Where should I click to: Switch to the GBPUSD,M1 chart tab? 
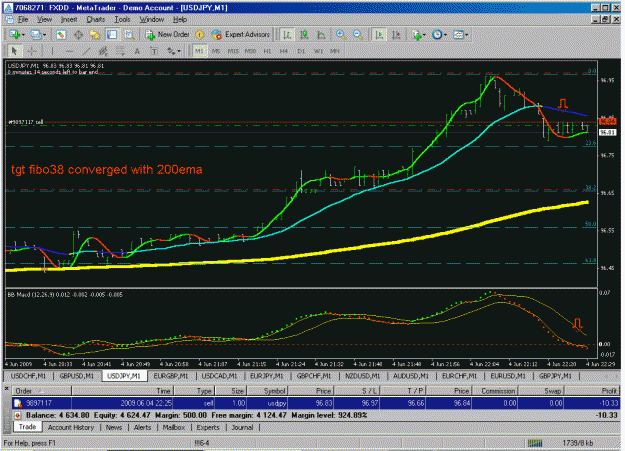pos(77,376)
